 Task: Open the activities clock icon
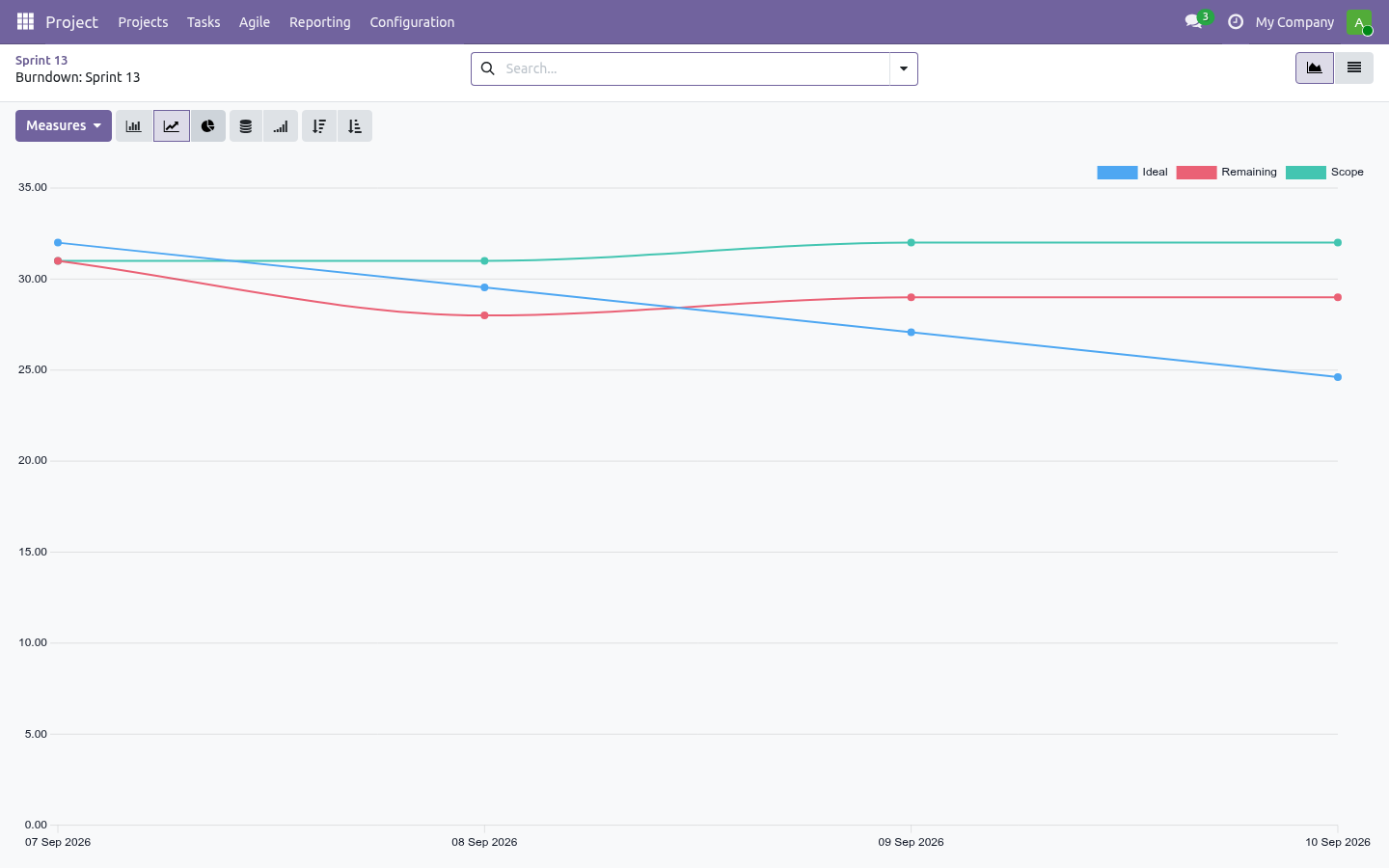(x=1236, y=21)
